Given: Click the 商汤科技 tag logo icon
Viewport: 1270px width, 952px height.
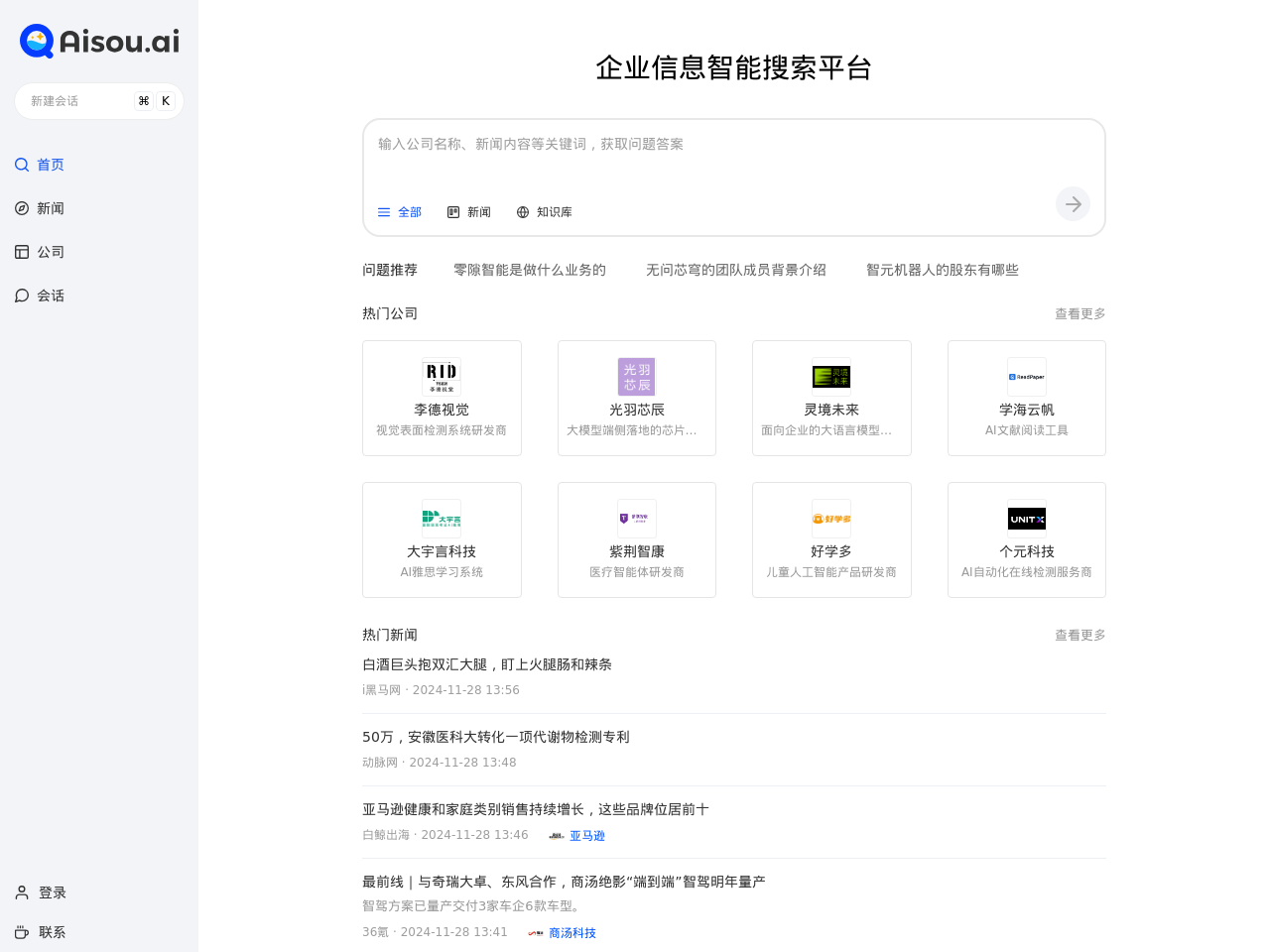Looking at the screenshot, I should pos(536,933).
